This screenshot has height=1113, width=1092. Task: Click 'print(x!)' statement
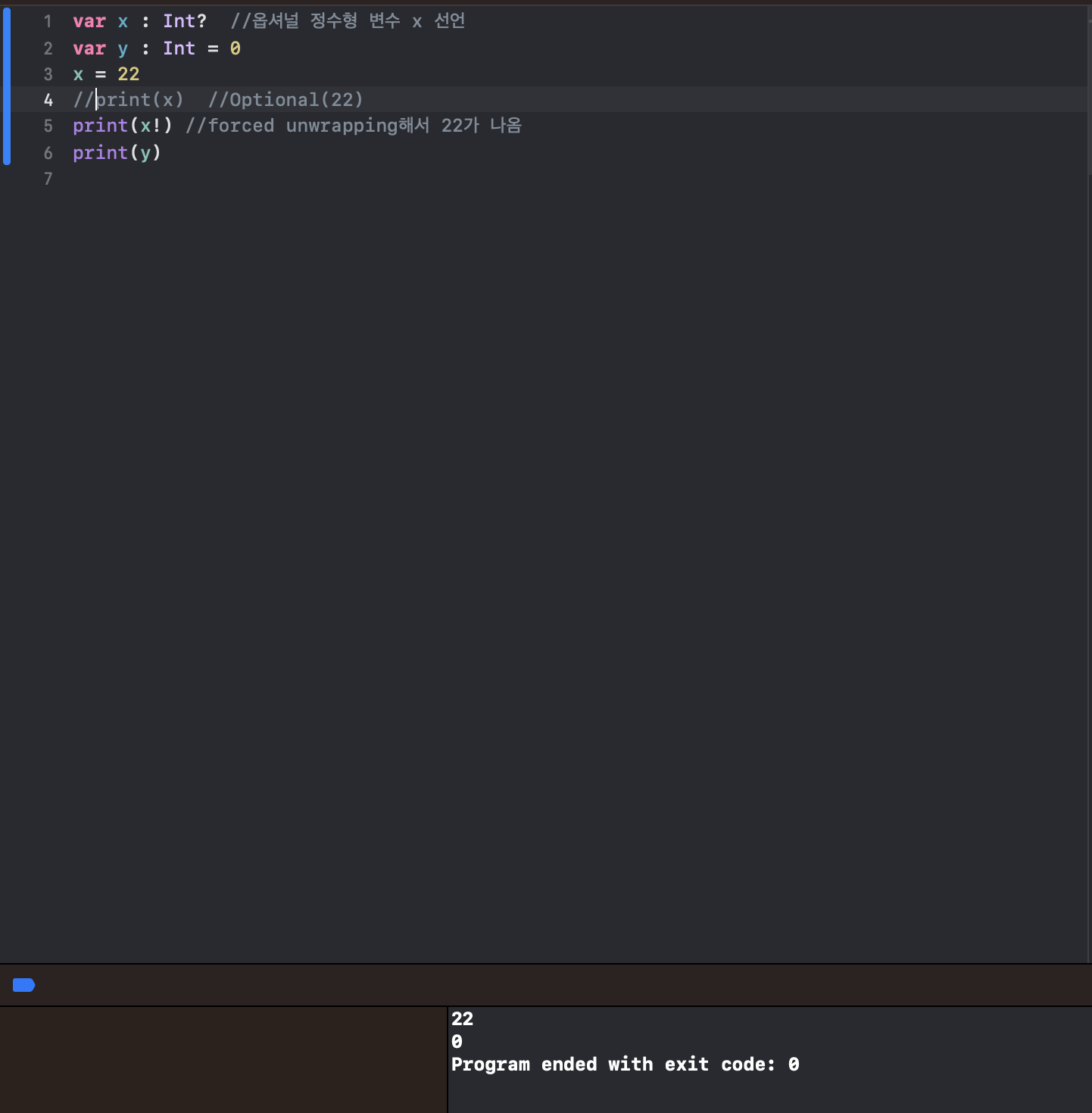coord(123,126)
